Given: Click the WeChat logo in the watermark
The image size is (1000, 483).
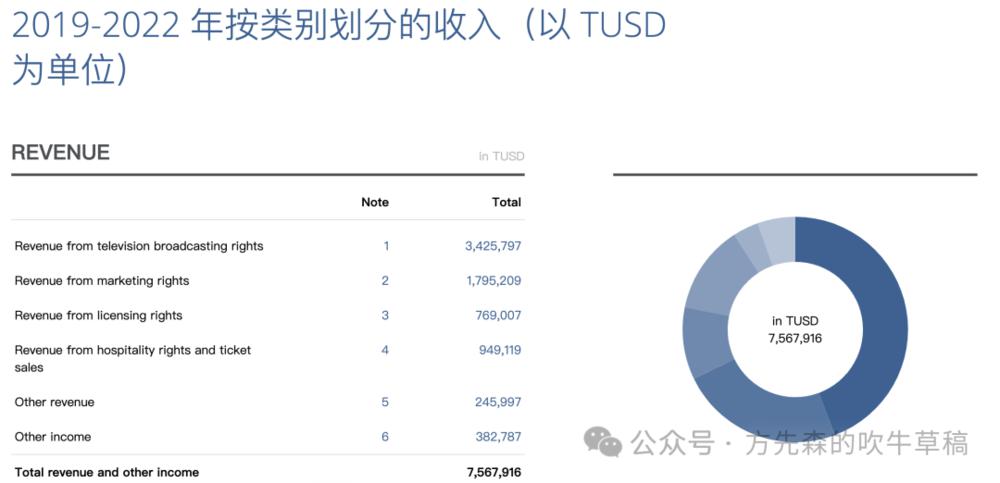Looking at the screenshot, I should point(603,440).
